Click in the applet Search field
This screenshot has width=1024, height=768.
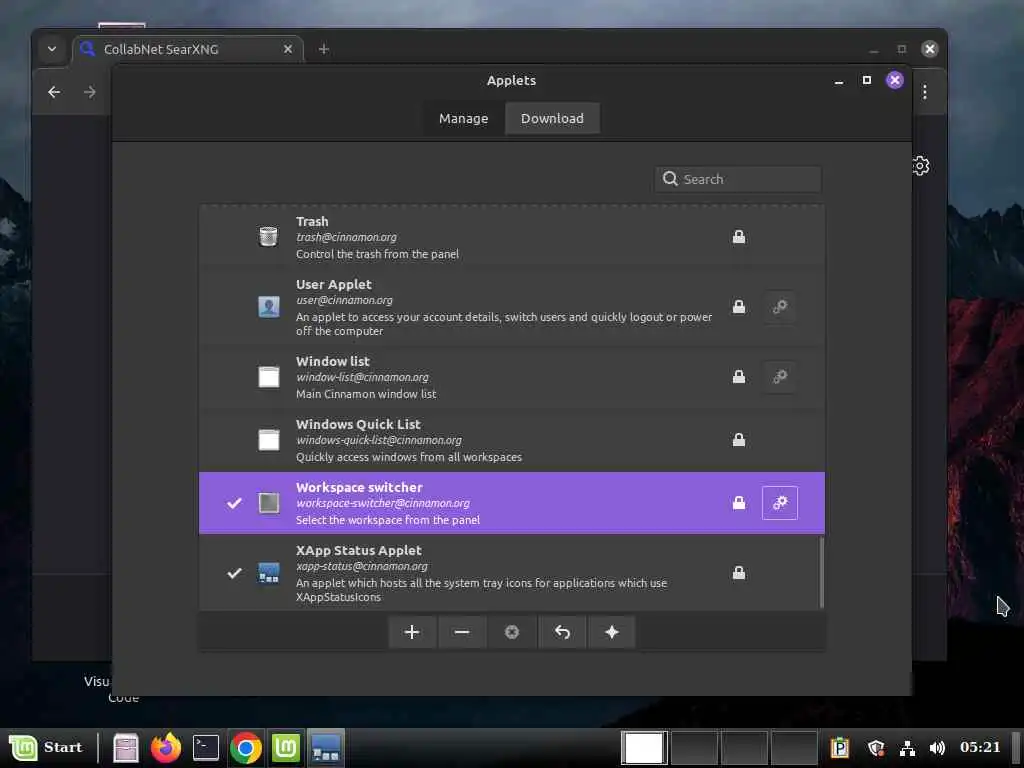pyautogui.click(x=738, y=179)
